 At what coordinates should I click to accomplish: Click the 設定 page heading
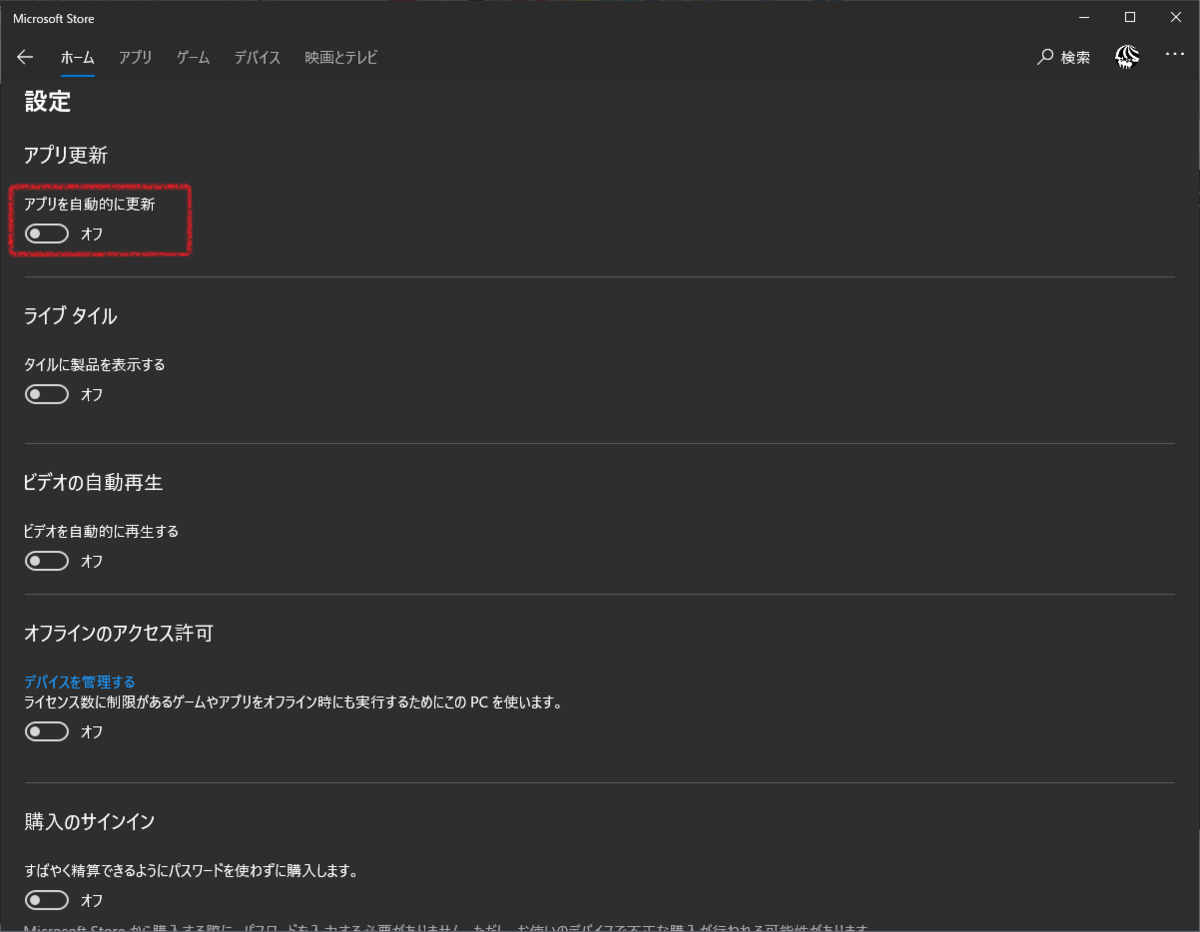tap(48, 102)
